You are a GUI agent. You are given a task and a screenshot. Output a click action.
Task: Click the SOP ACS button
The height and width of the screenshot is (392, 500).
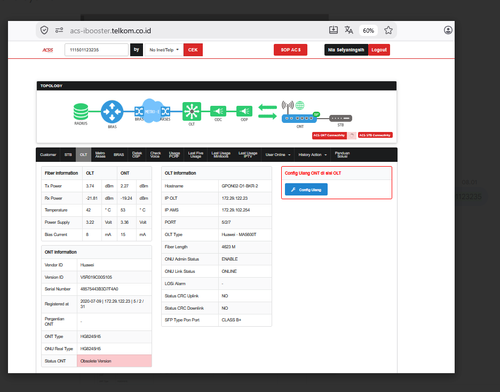pos(290,50)
